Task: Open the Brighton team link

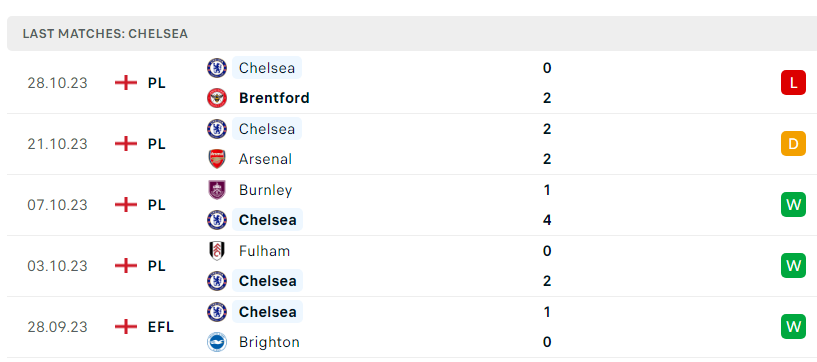Action: pyautogui.click(x=269, y=342)
